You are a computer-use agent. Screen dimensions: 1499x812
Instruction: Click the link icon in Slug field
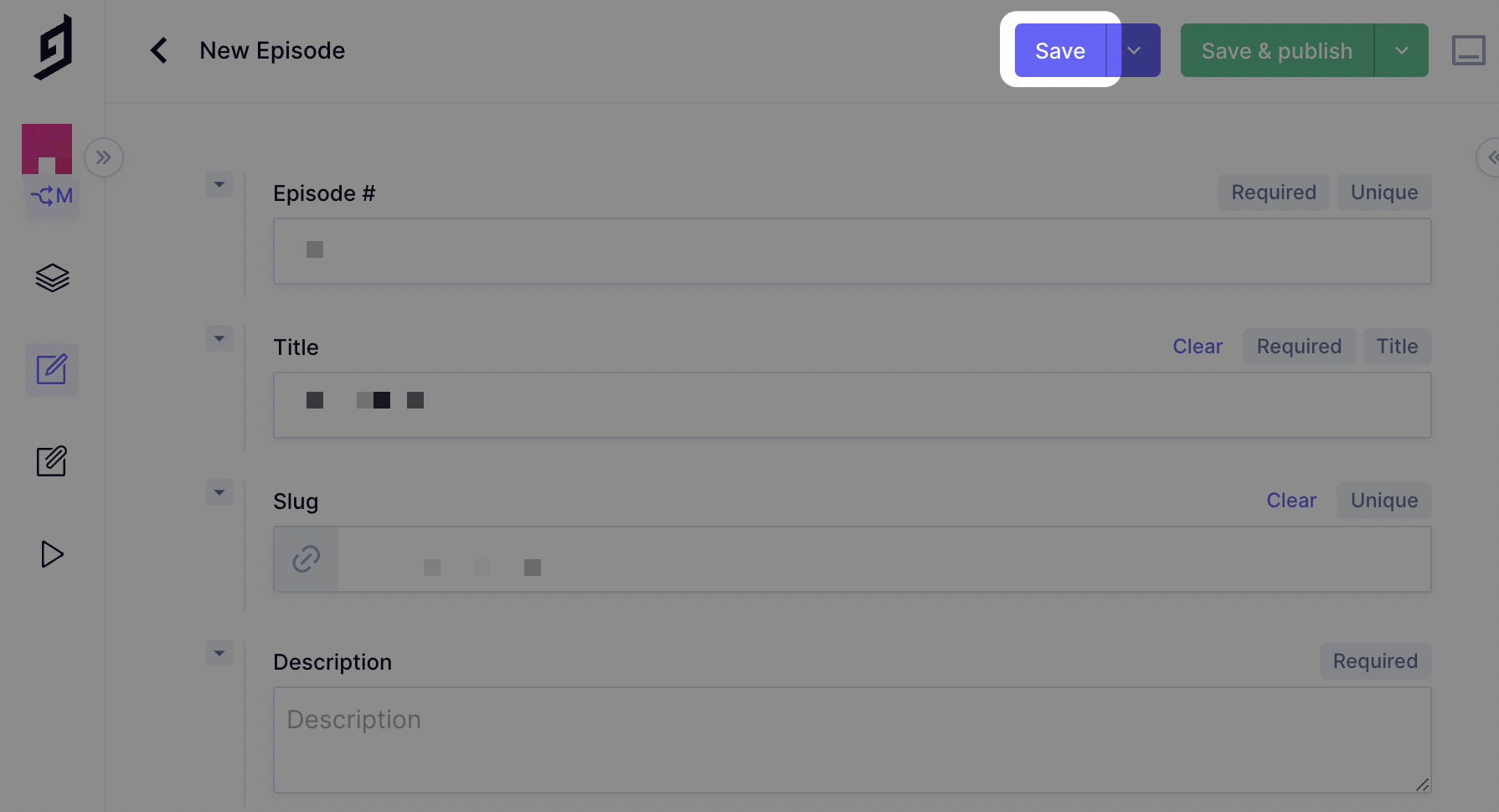pyautogui.click(x=306, y=559)
